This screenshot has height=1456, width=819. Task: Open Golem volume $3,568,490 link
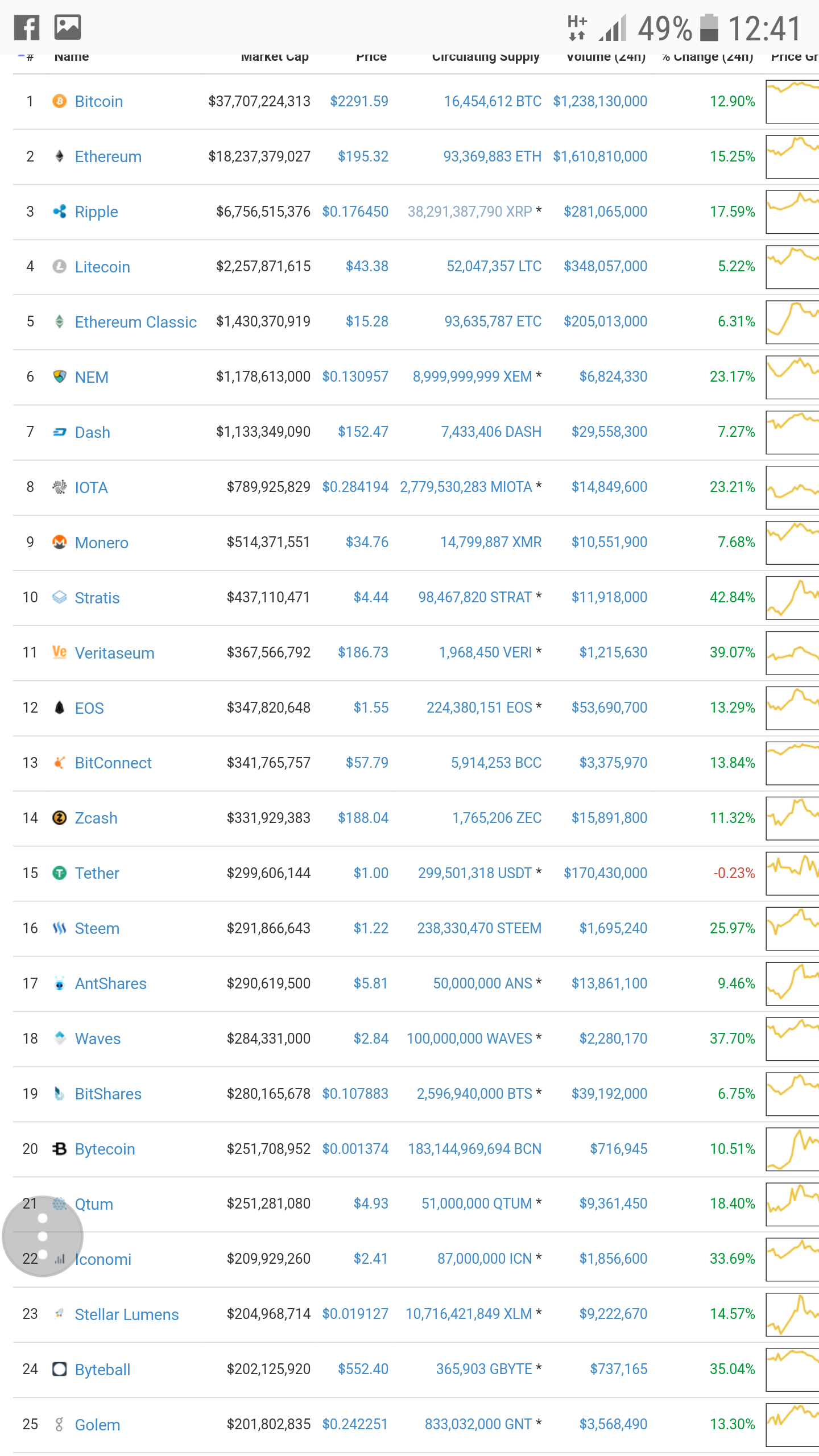coord(613,1424)
